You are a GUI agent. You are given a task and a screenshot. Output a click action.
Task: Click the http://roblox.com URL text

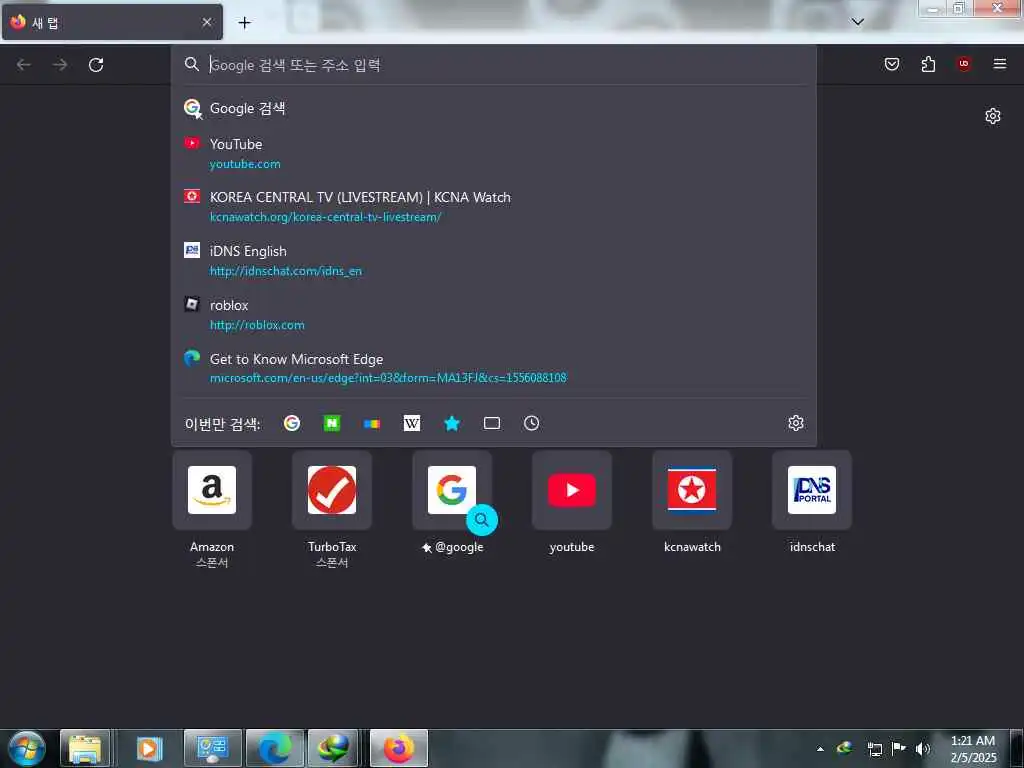[257, 325]
